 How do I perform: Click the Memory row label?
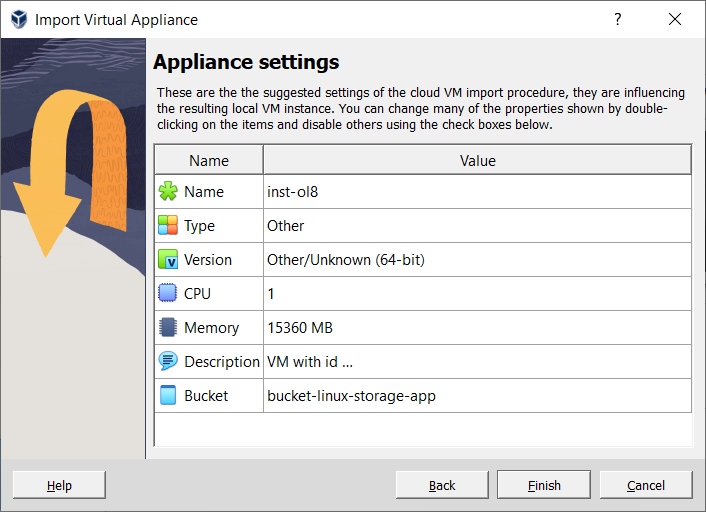click(211, 327)
